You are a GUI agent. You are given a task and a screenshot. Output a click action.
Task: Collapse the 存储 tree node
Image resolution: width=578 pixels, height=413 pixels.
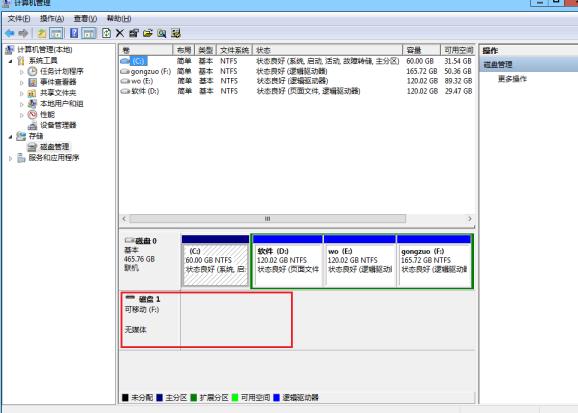point(10,136)
